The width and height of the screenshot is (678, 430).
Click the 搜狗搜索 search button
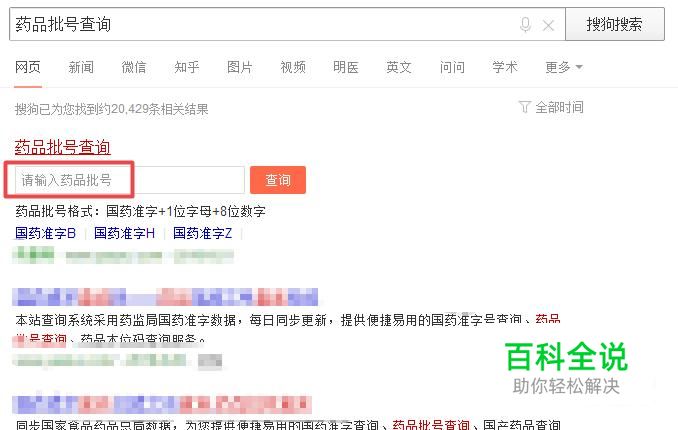pyautogui.click(x=614, y=24)
